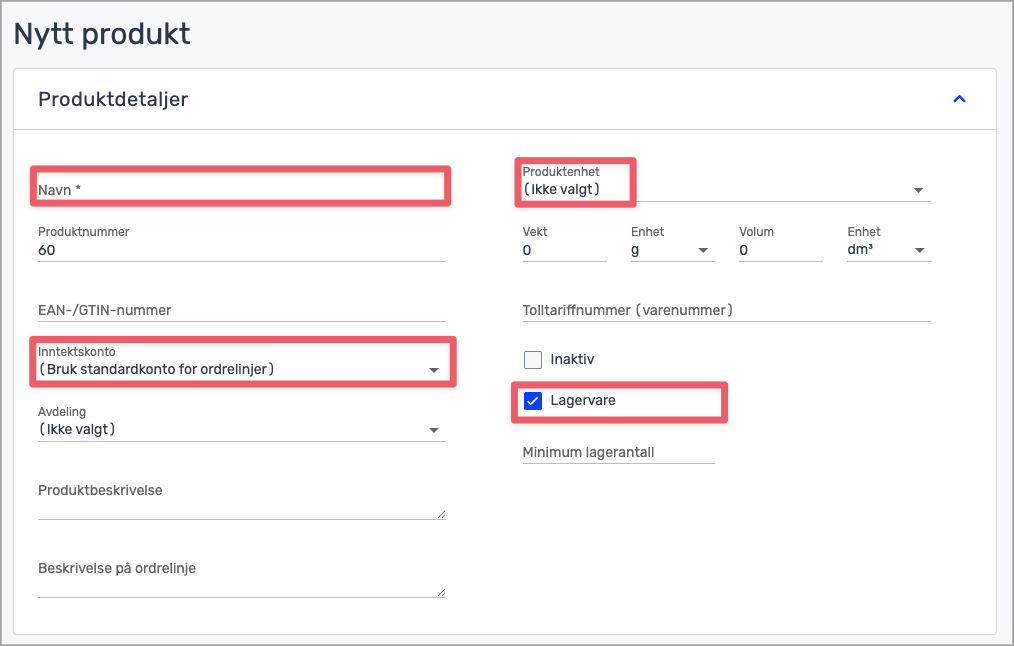The image size is (1014, 646).
Task: Click the Produktbeskrivelse text area
Action: tap(238, 503)
